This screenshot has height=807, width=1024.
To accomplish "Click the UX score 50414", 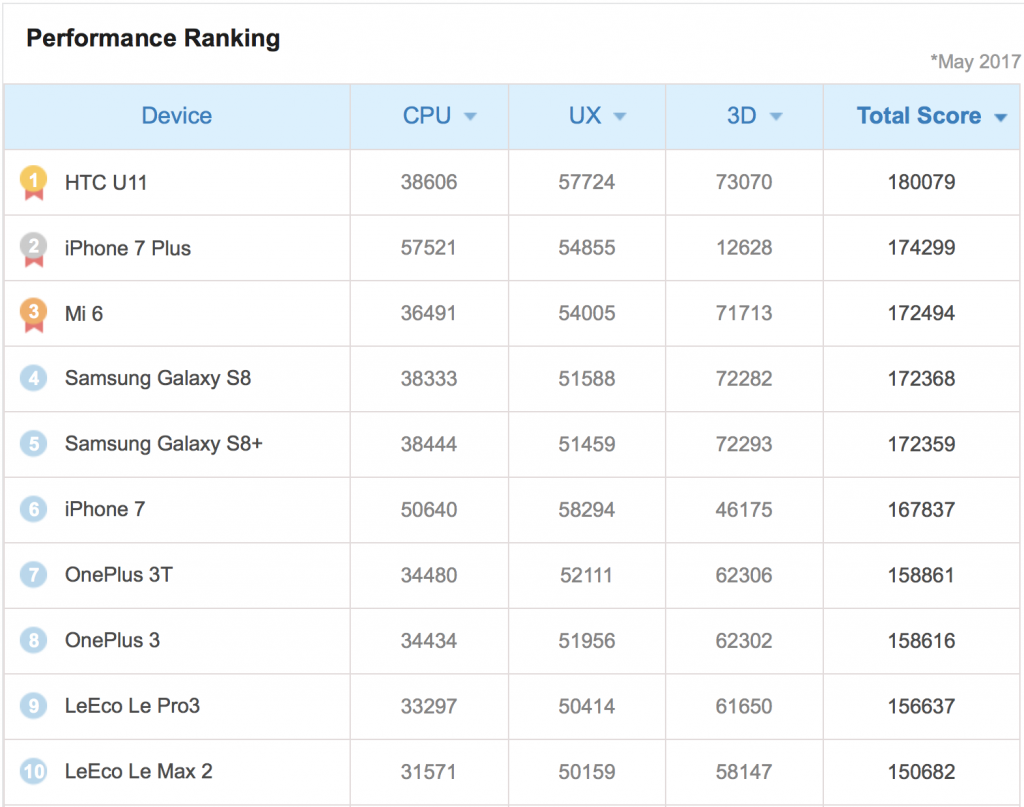I will tap(586, 706).
